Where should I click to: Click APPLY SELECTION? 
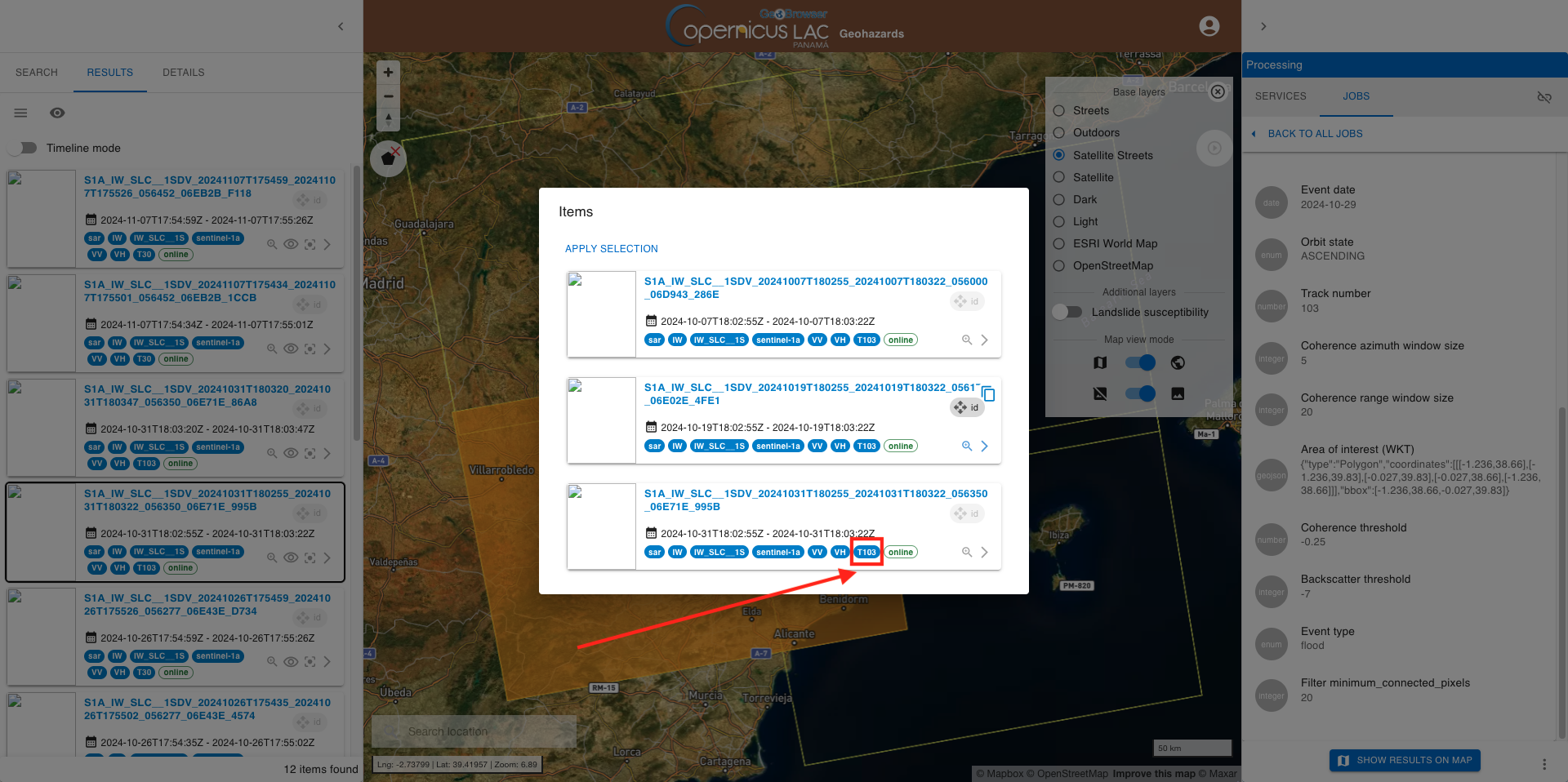(x=611, y=249)
